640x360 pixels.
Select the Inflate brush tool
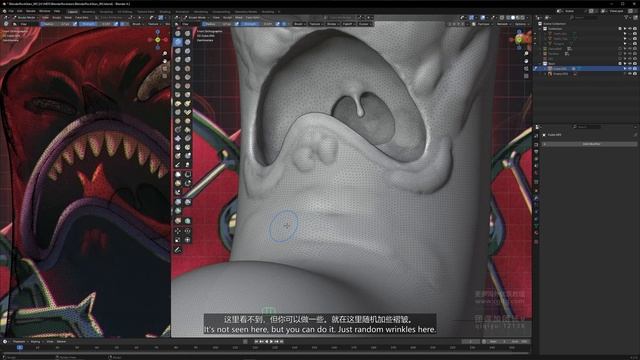(178, 60)
